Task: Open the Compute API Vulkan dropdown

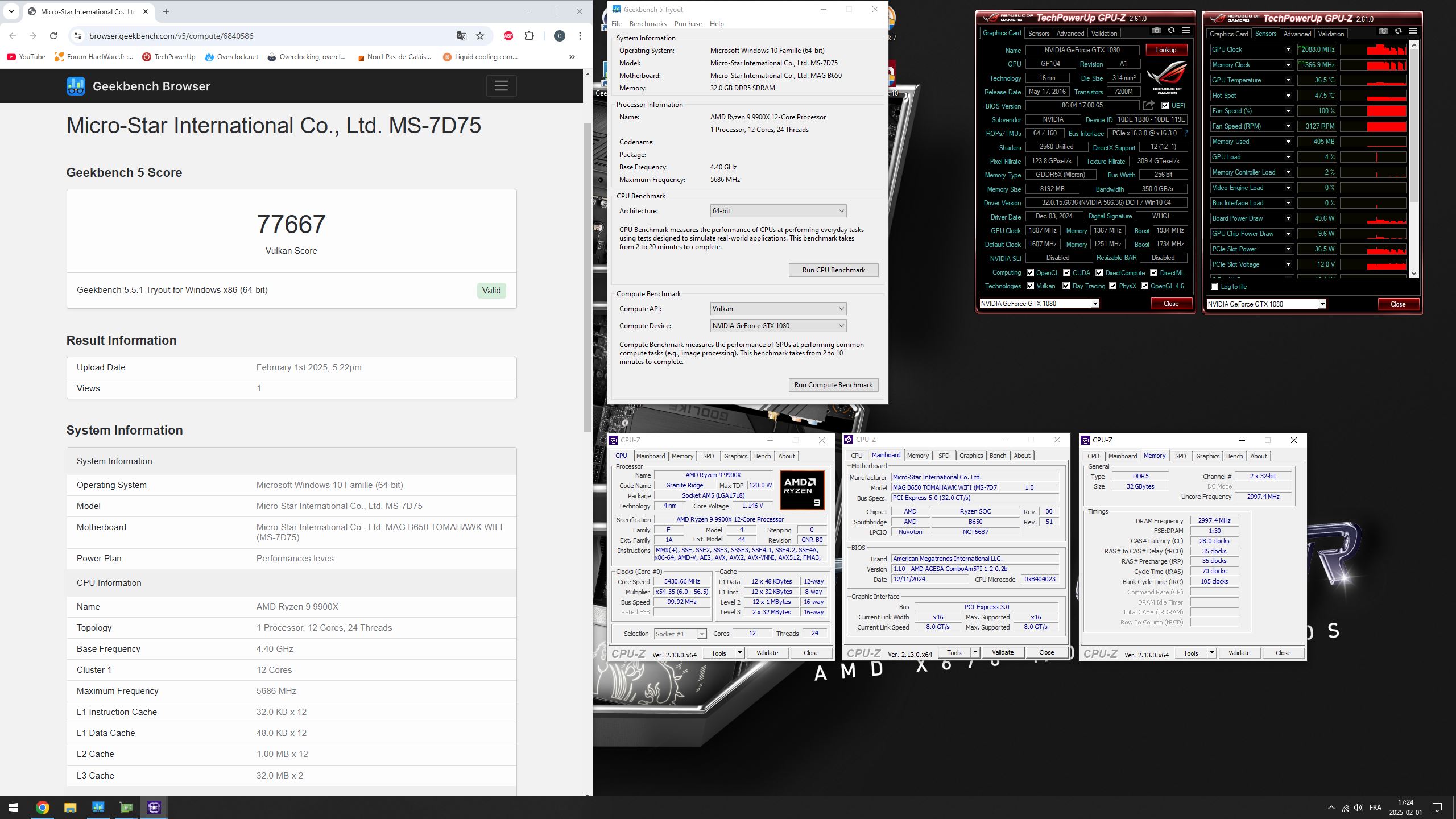Action: point(778,309)
